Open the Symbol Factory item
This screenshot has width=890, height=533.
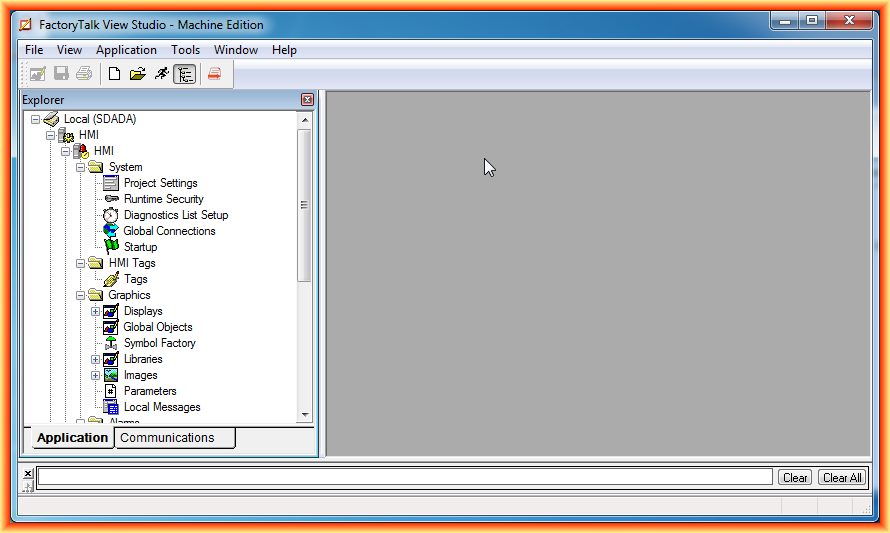159,343
